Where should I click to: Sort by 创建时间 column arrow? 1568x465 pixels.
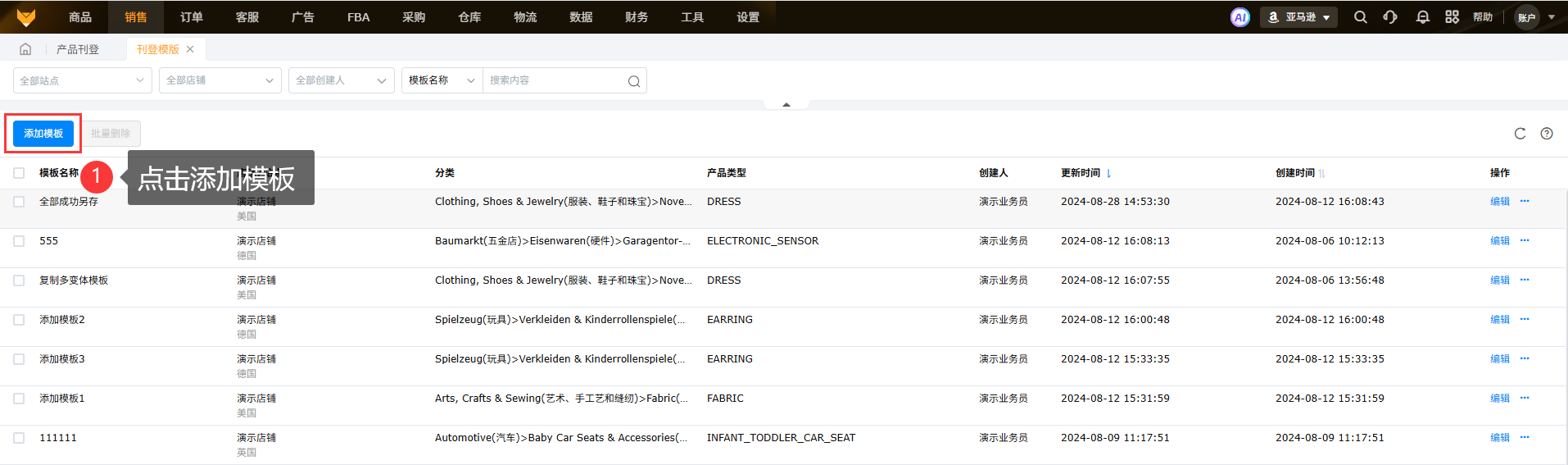1322,173
